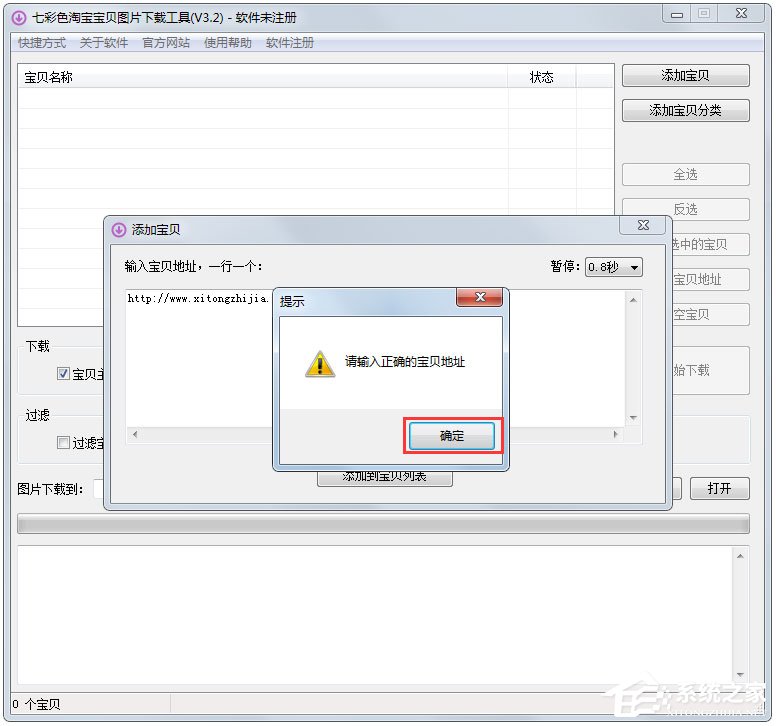Toggle the 宝贝主 download checkbox
Image resolution: width=776 pixels, height=726 pixels.
63,374
